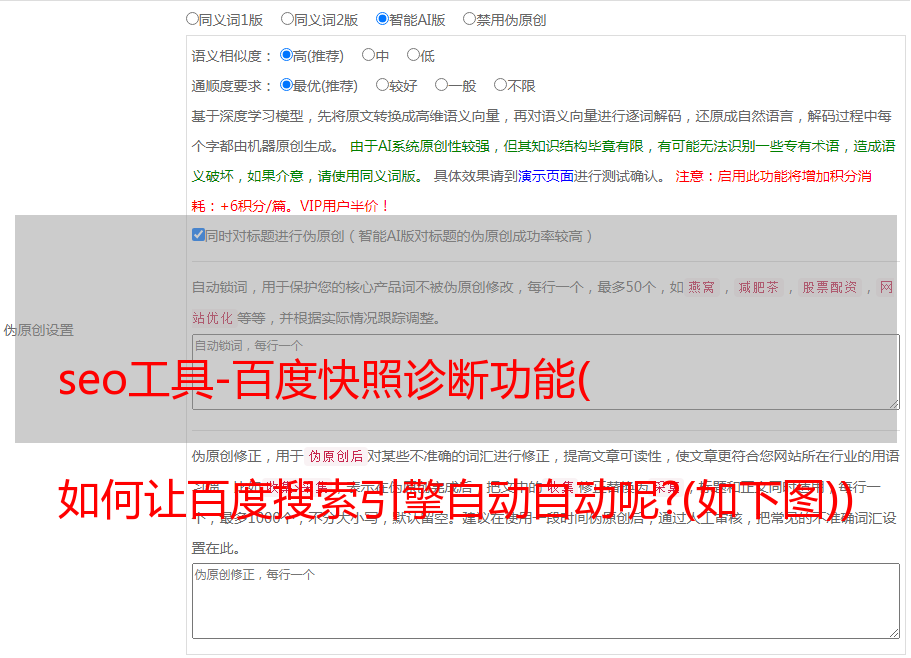Select the 同义词1版 radio option
Viewport: 911px width, 658px height.
192,19
